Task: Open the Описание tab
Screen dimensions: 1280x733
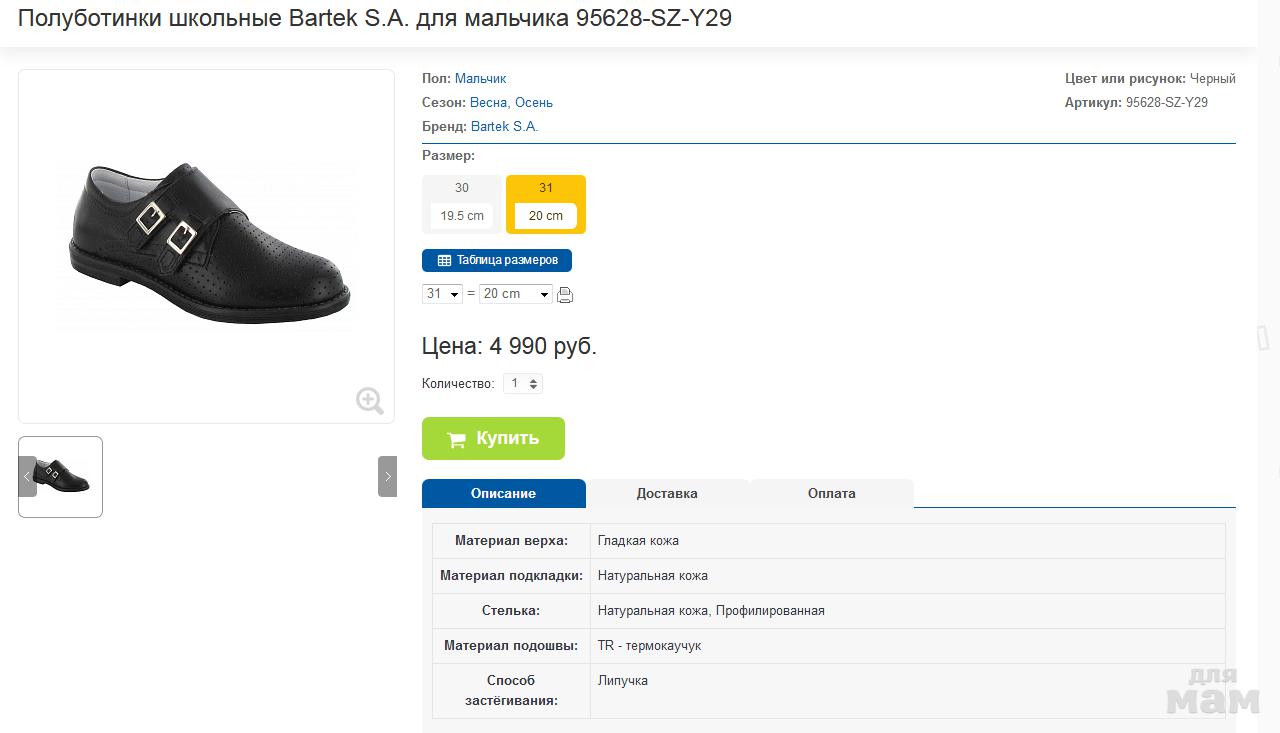Action: (503, 493)
